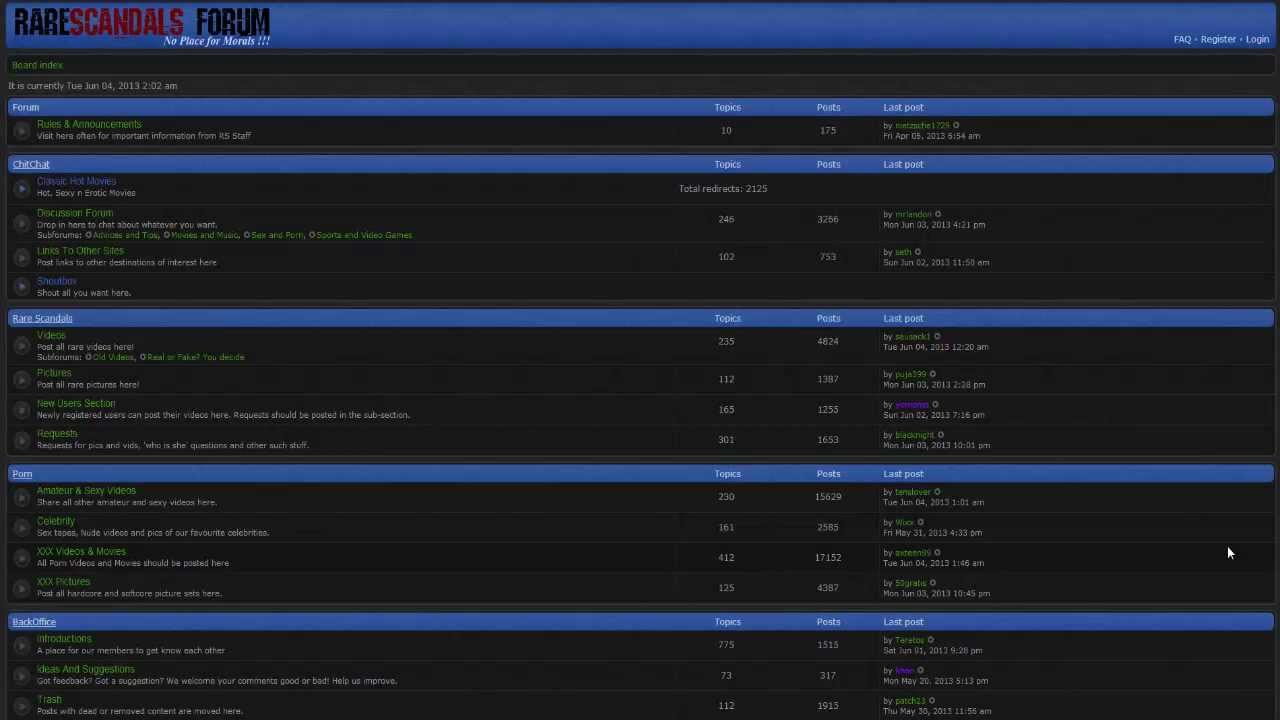
Task: Click the forum status icon beside Trash
Action: click(x=21, y=705)
